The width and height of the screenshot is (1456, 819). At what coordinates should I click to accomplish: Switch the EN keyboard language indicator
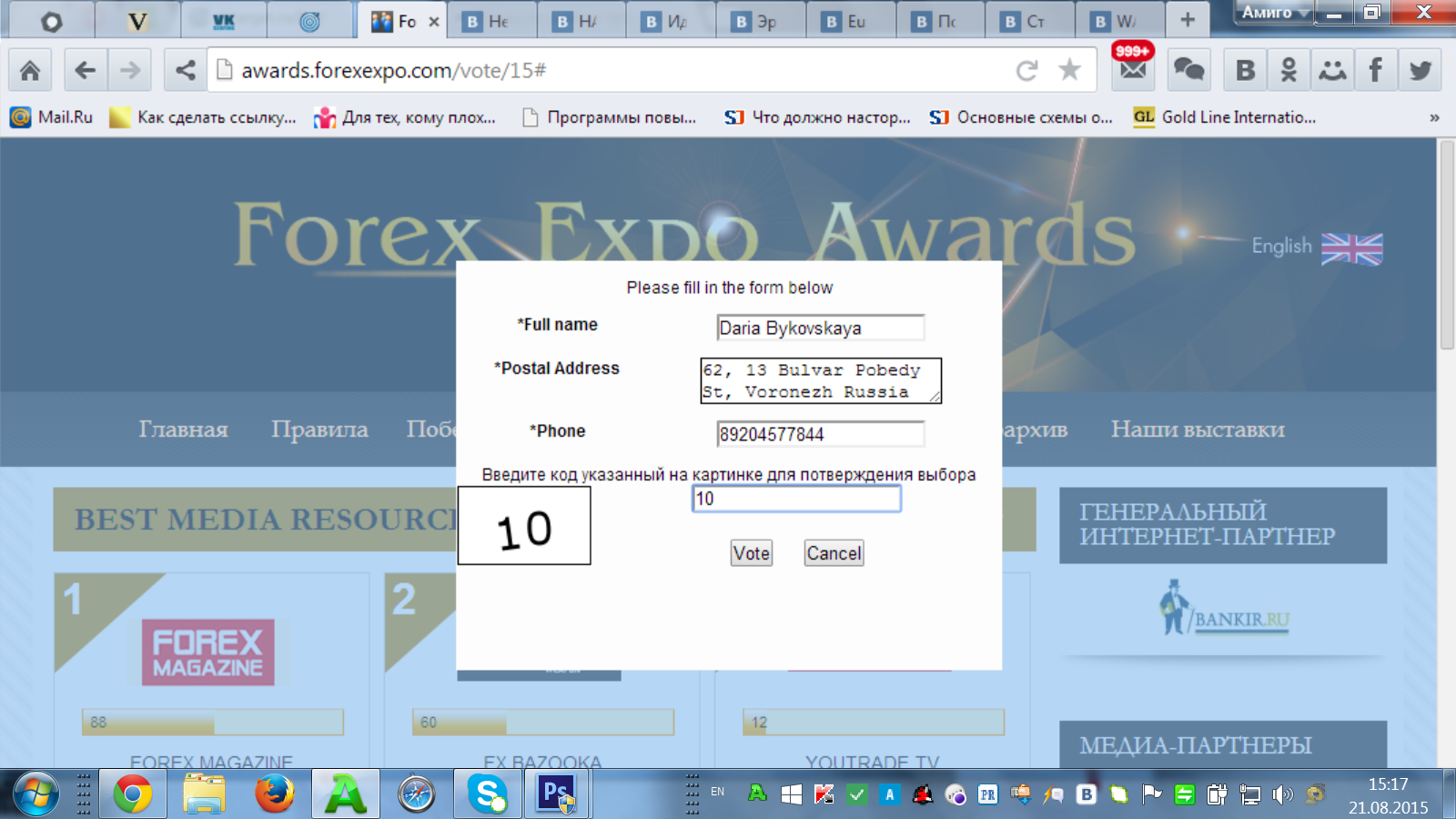point(718,792)
